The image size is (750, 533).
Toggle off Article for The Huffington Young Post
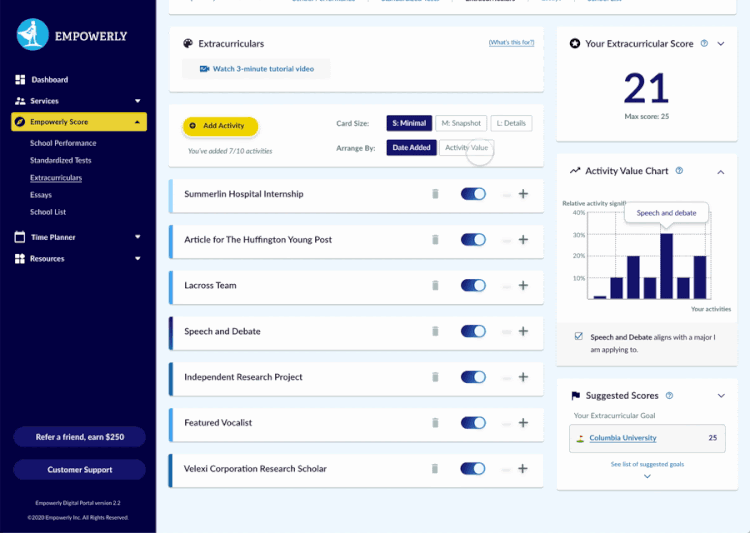[473, 240]
